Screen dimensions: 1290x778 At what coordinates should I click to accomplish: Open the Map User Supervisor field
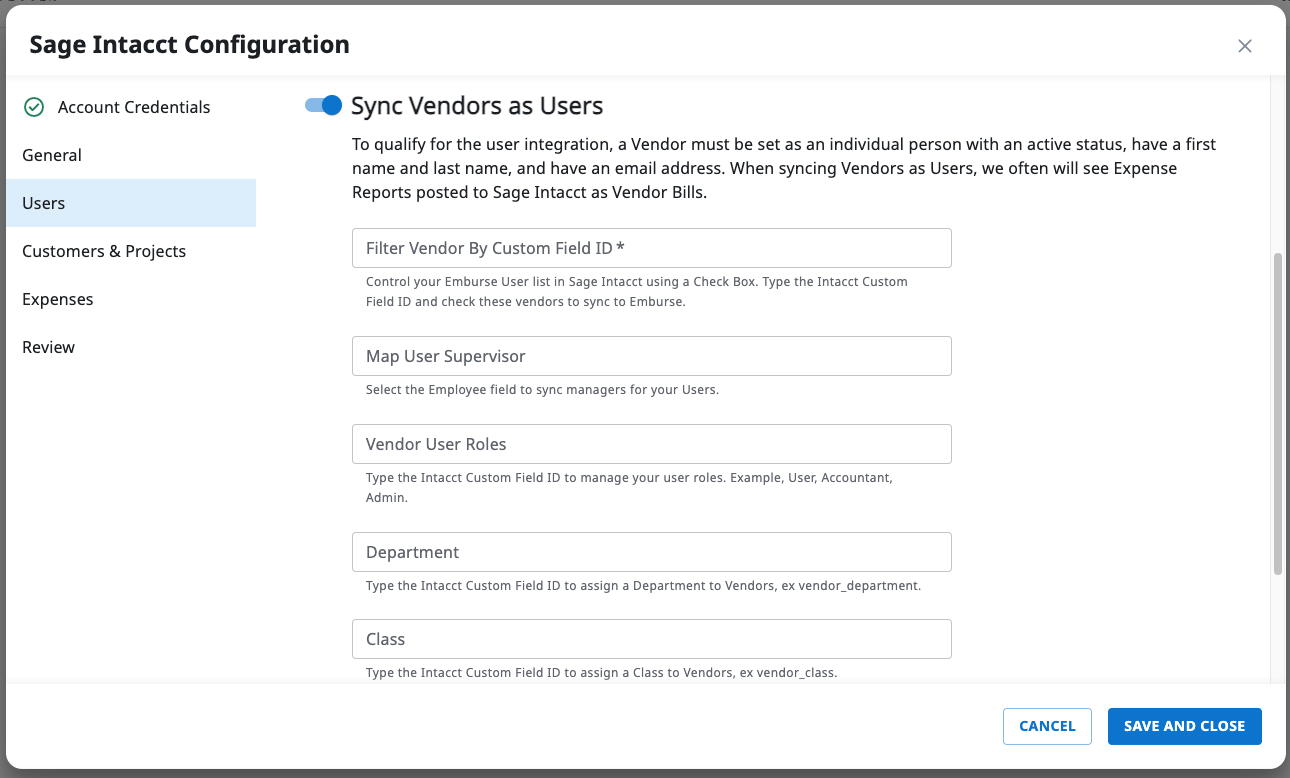tap(651, 356)
